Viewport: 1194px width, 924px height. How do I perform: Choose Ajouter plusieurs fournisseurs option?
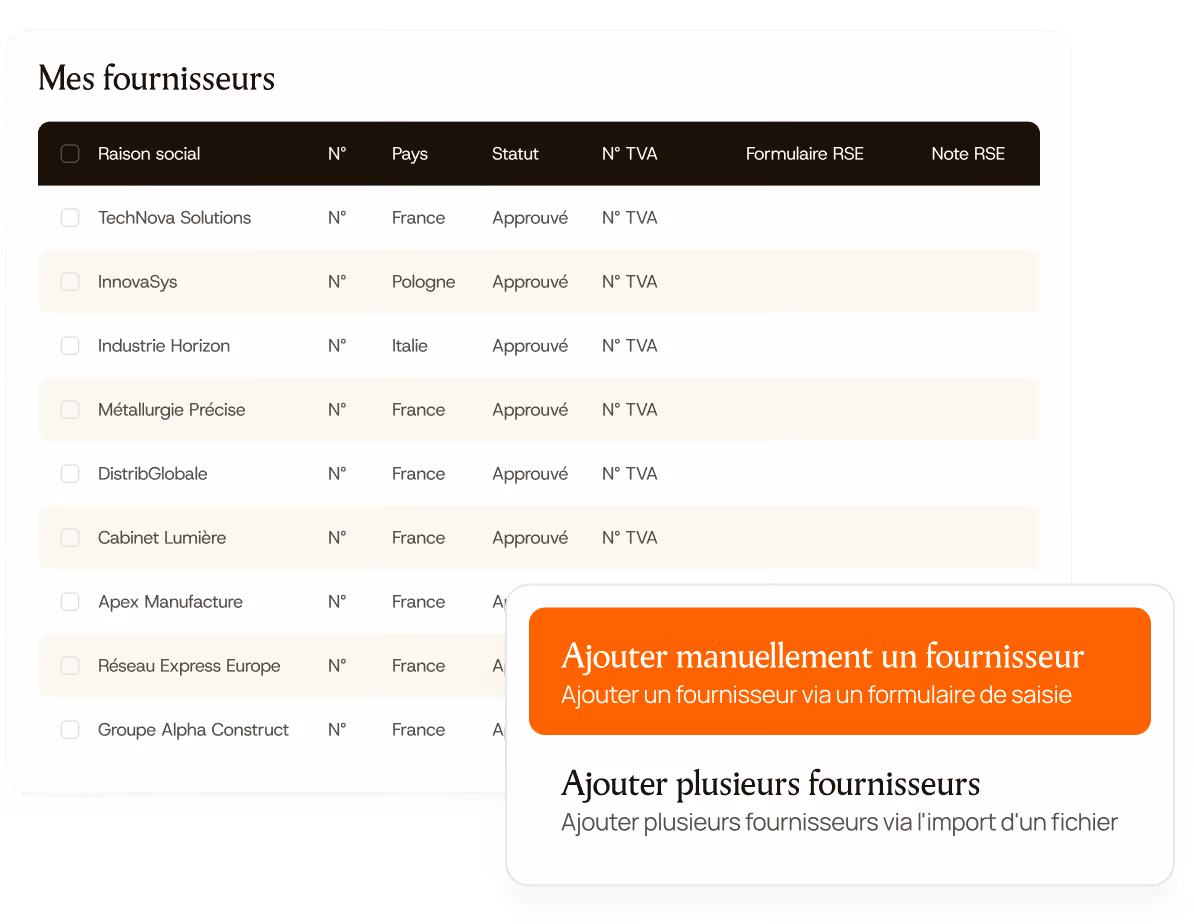[x=839, y=802]
